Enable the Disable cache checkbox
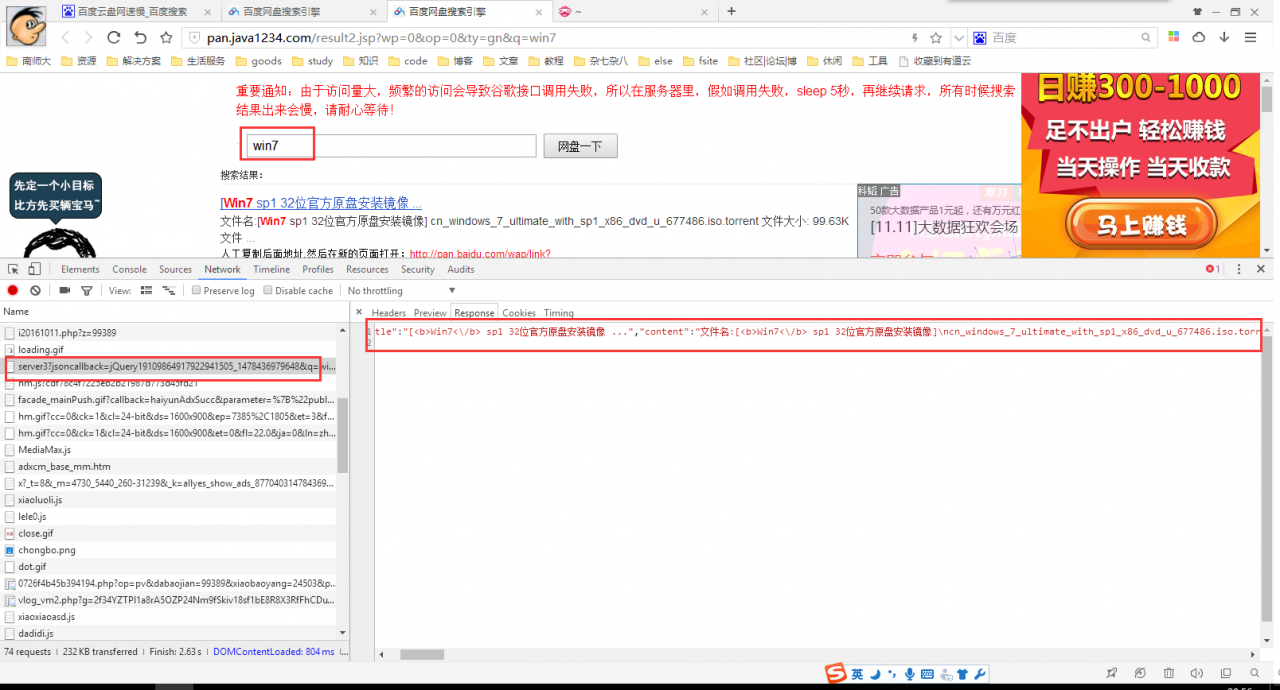Screen dimensions: 1280x690 pyautogui.click(x=268, y=290)
